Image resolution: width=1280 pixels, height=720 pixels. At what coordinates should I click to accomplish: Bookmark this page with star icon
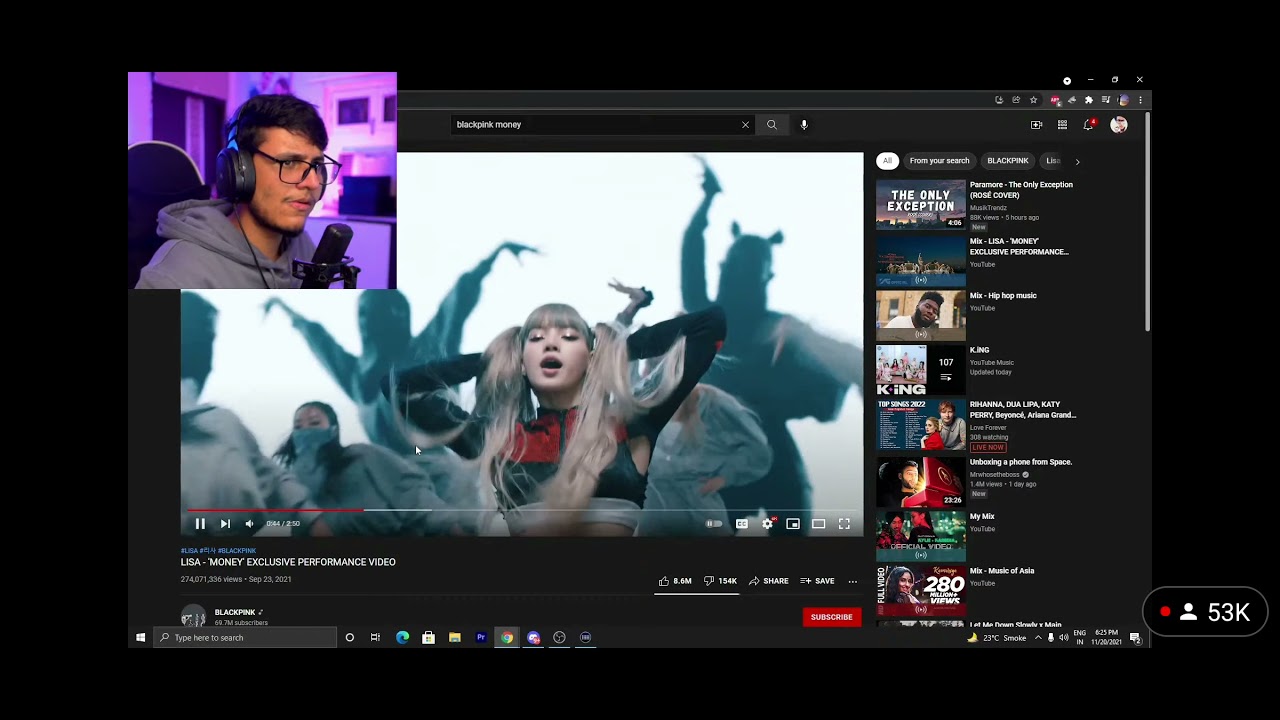1033,100
